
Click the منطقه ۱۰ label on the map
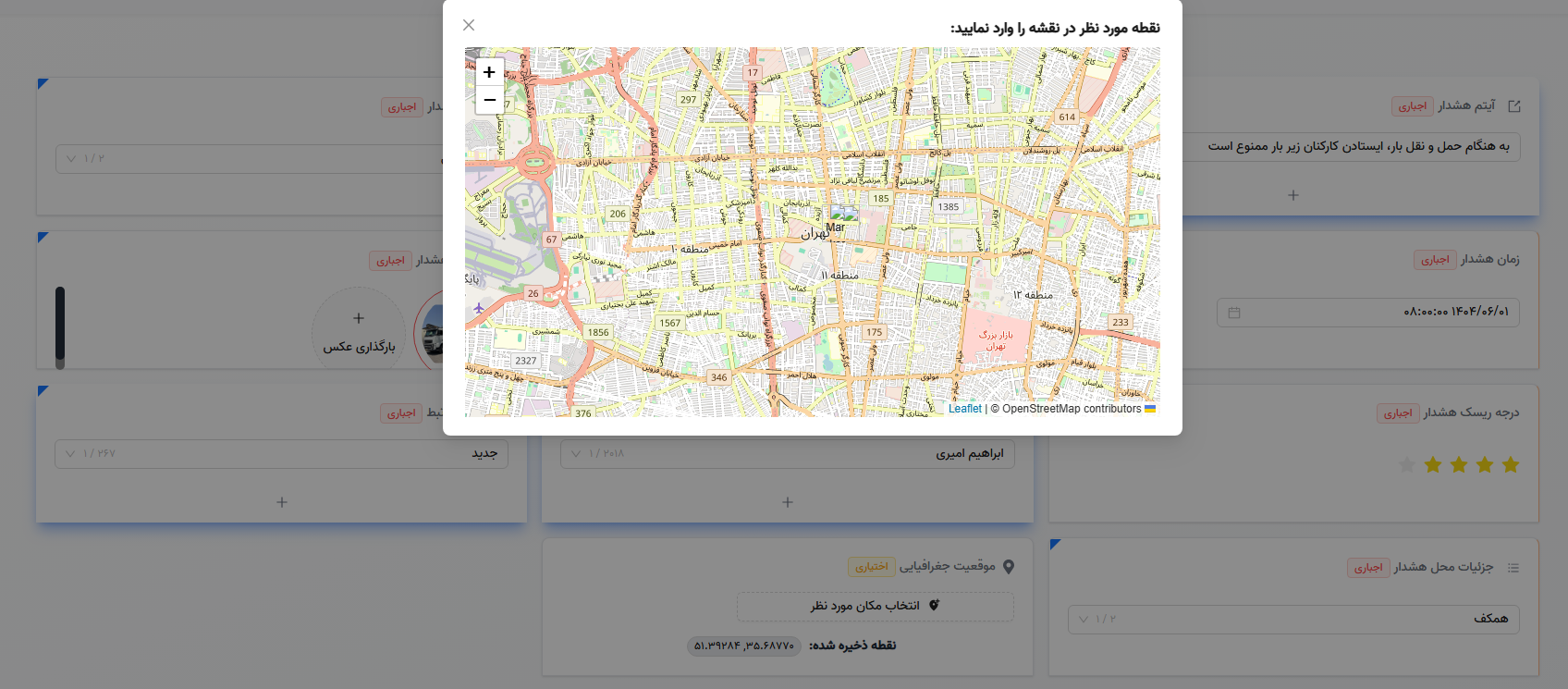690,250
